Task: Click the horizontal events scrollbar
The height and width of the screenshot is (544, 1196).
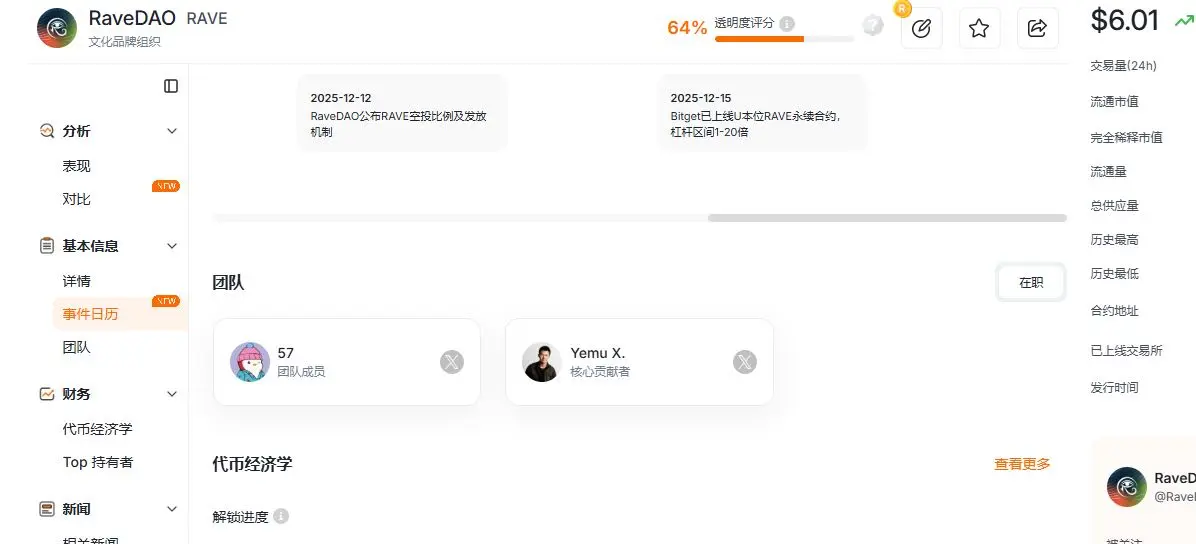Action: 886,218
